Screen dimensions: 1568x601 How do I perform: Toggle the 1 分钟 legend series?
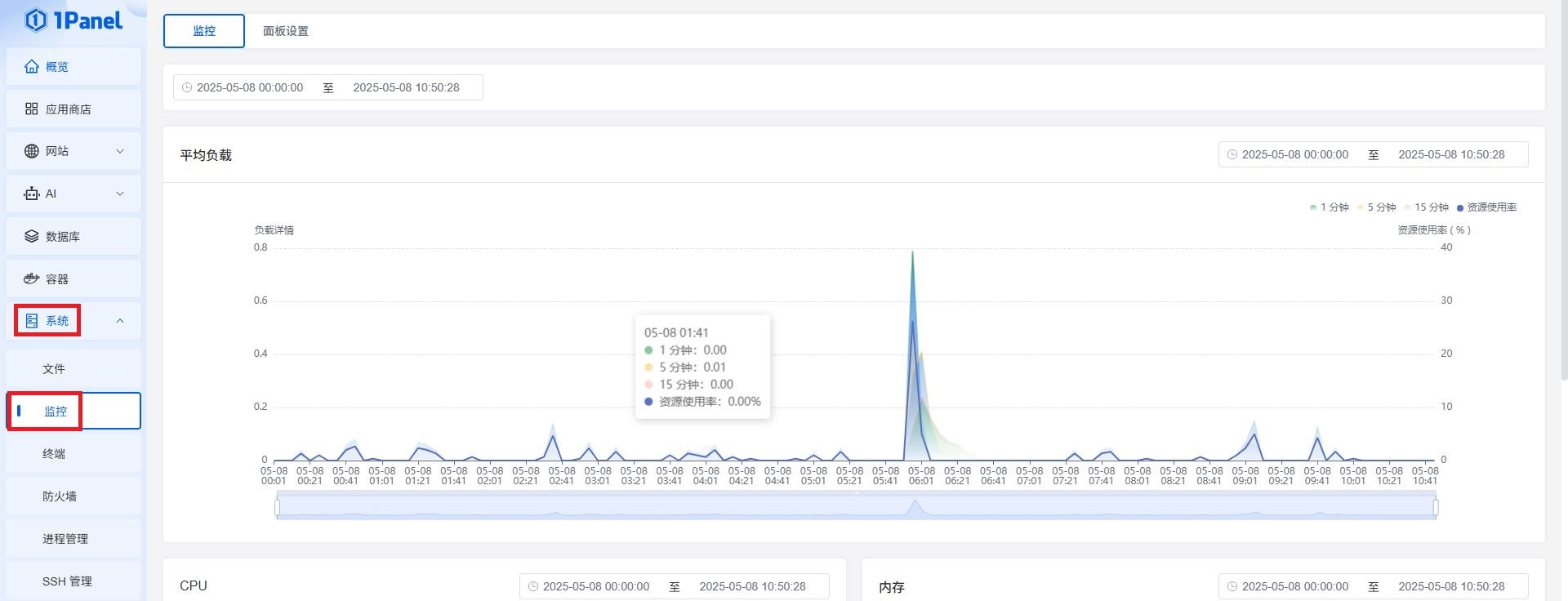tap(1329, 207)
